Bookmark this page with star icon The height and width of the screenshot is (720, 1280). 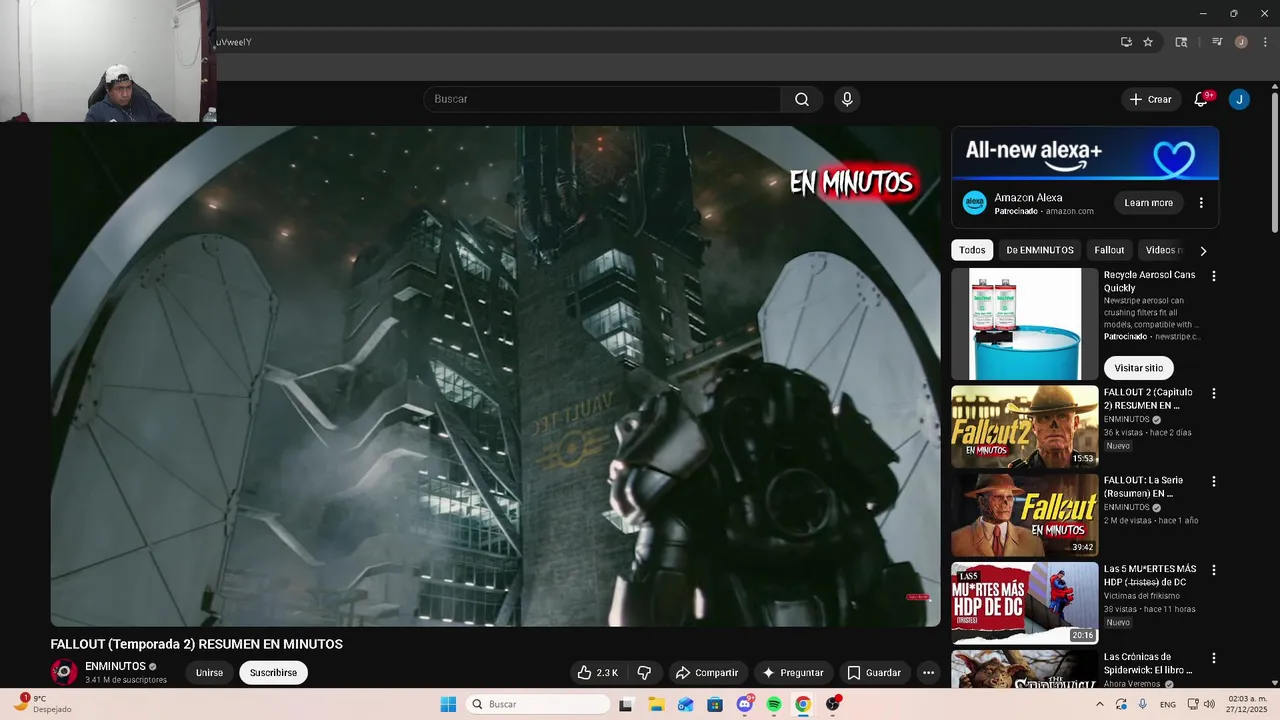pyautogui.click(x=1148, y=42)
